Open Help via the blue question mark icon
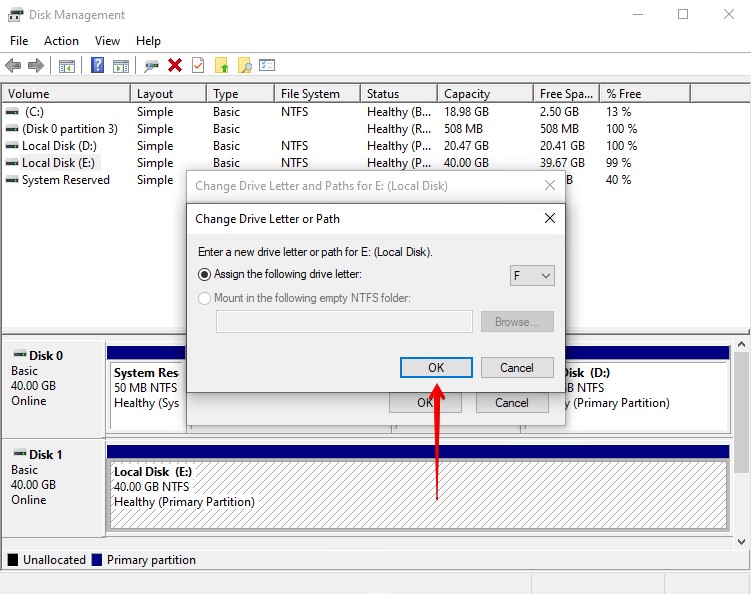The image size is (751, 594). 98,66
